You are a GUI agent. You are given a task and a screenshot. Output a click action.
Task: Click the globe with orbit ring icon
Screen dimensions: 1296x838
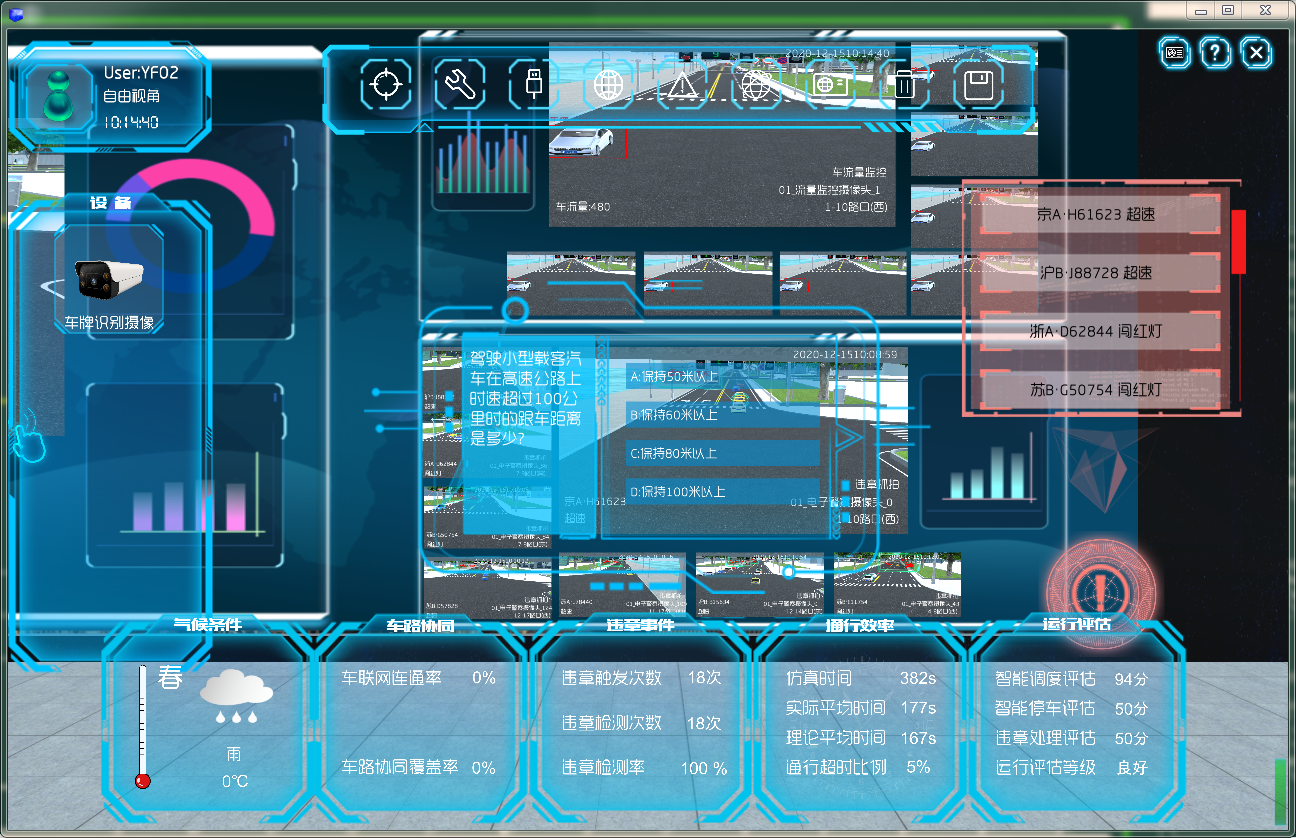click(x=757, y=85)
